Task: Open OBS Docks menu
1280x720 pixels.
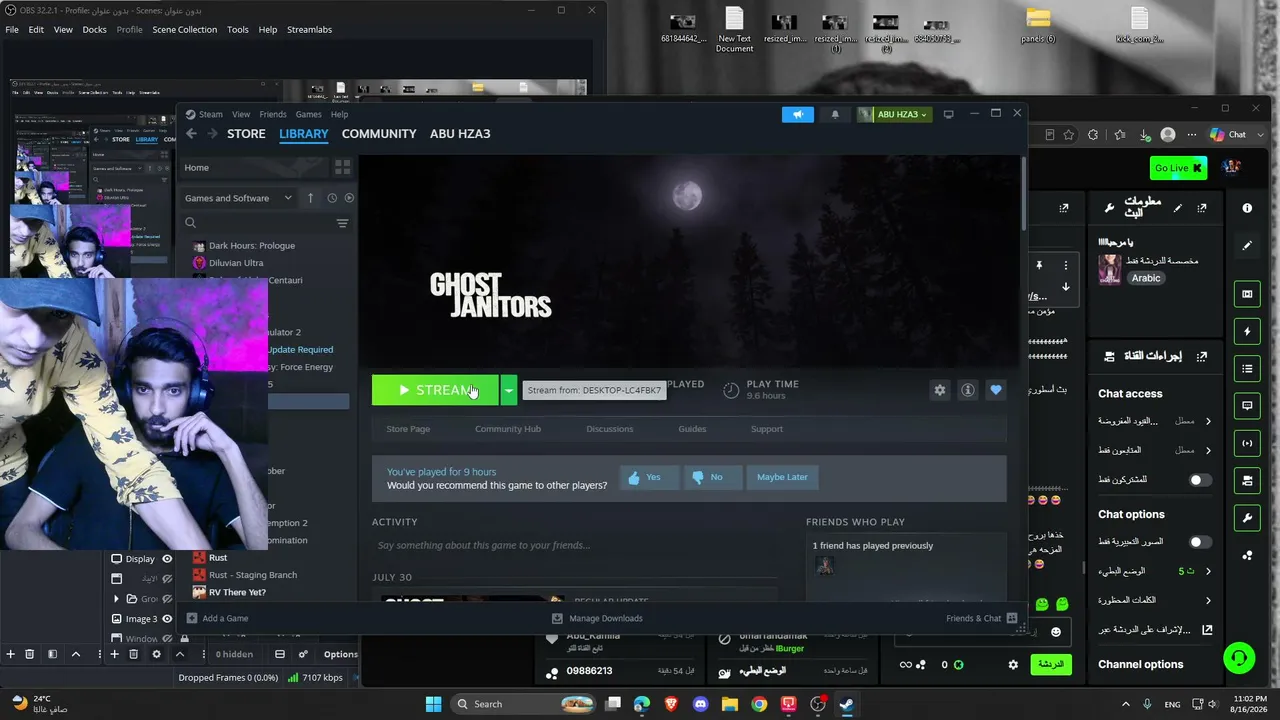Action: tap(94, 29)
